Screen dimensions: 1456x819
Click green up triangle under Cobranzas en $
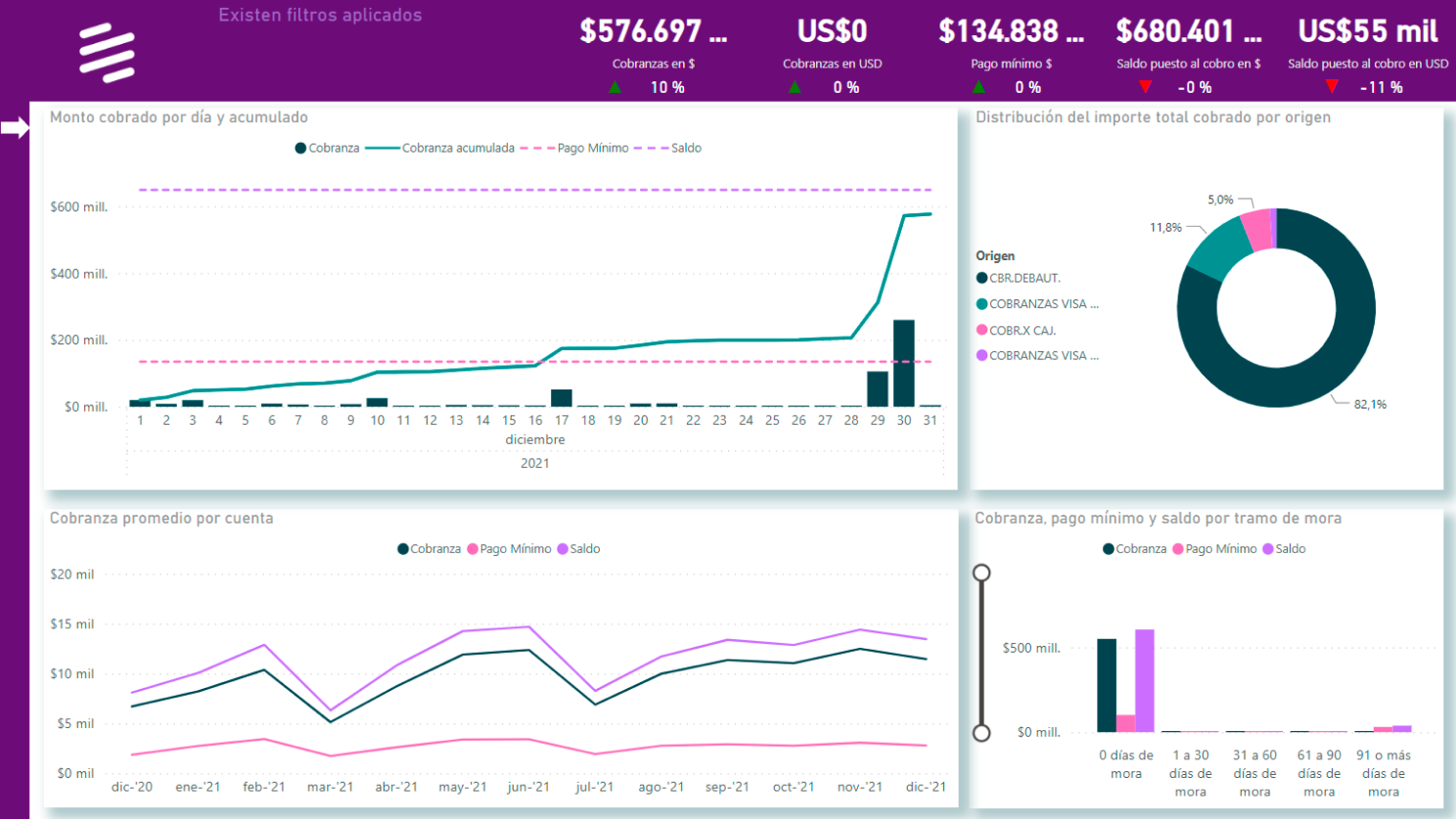click(614, 87)
